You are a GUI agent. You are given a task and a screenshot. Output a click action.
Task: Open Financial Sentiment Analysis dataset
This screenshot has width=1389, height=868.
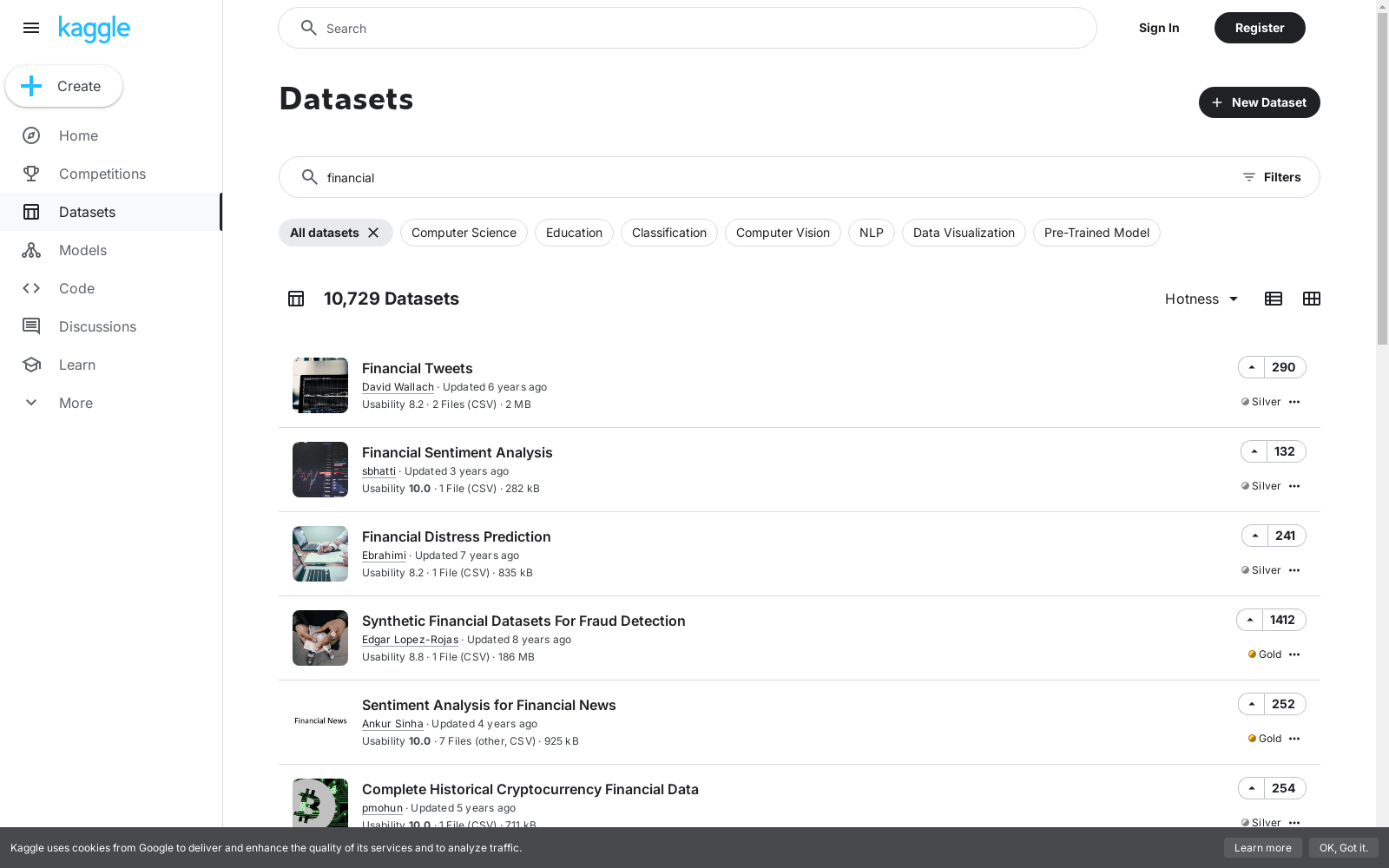457,452
